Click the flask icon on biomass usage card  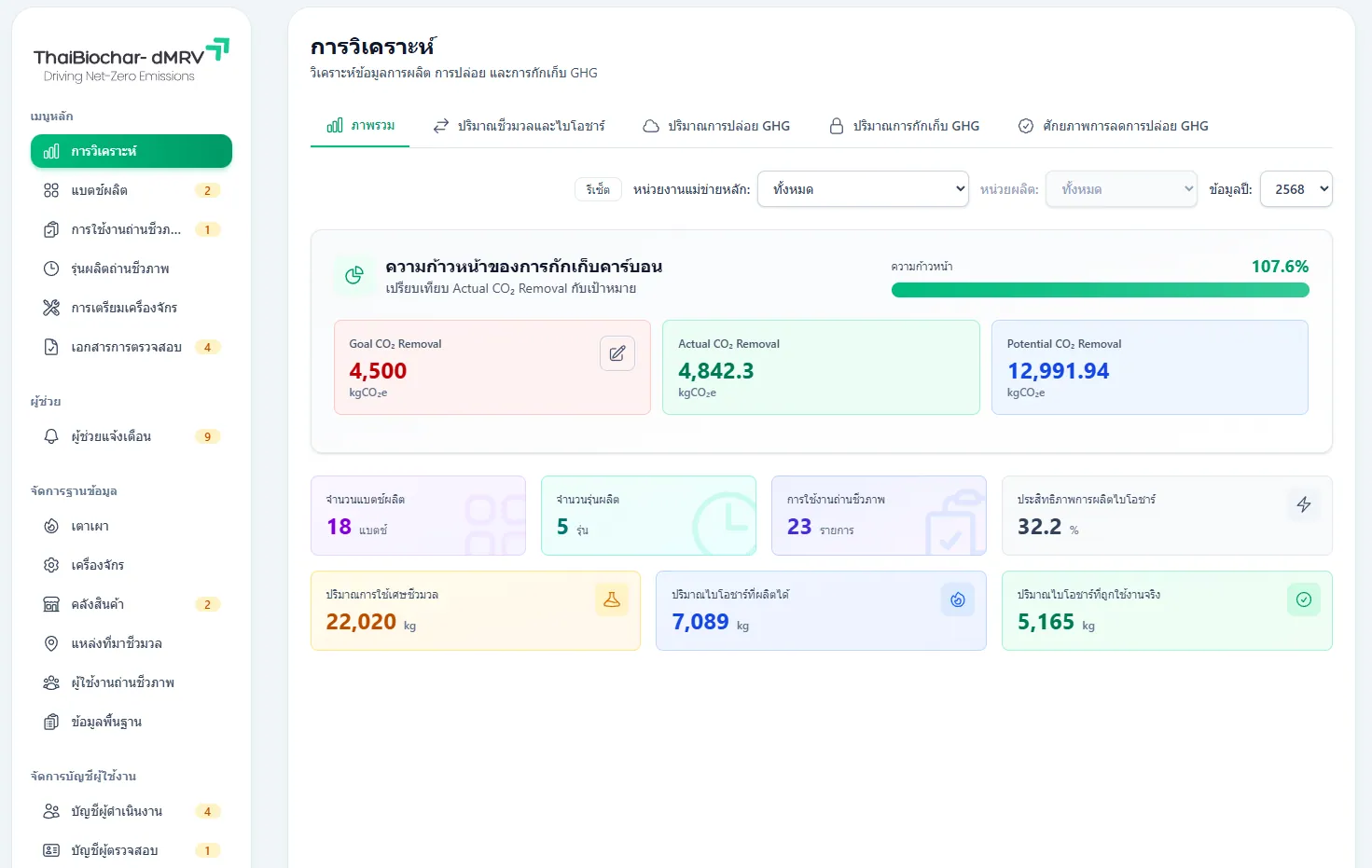[612, 599]
